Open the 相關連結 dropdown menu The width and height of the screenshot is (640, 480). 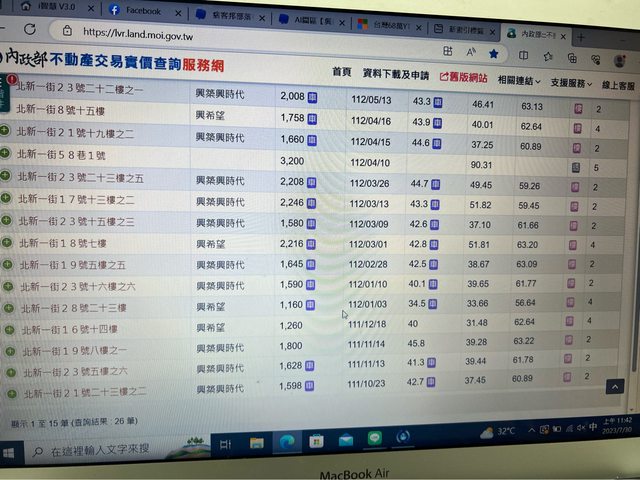(x=519, y=80)
